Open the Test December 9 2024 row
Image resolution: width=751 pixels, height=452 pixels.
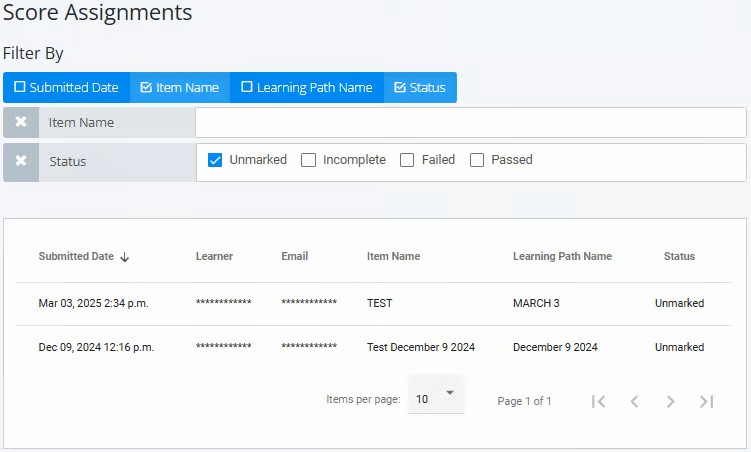pos(420,348)
